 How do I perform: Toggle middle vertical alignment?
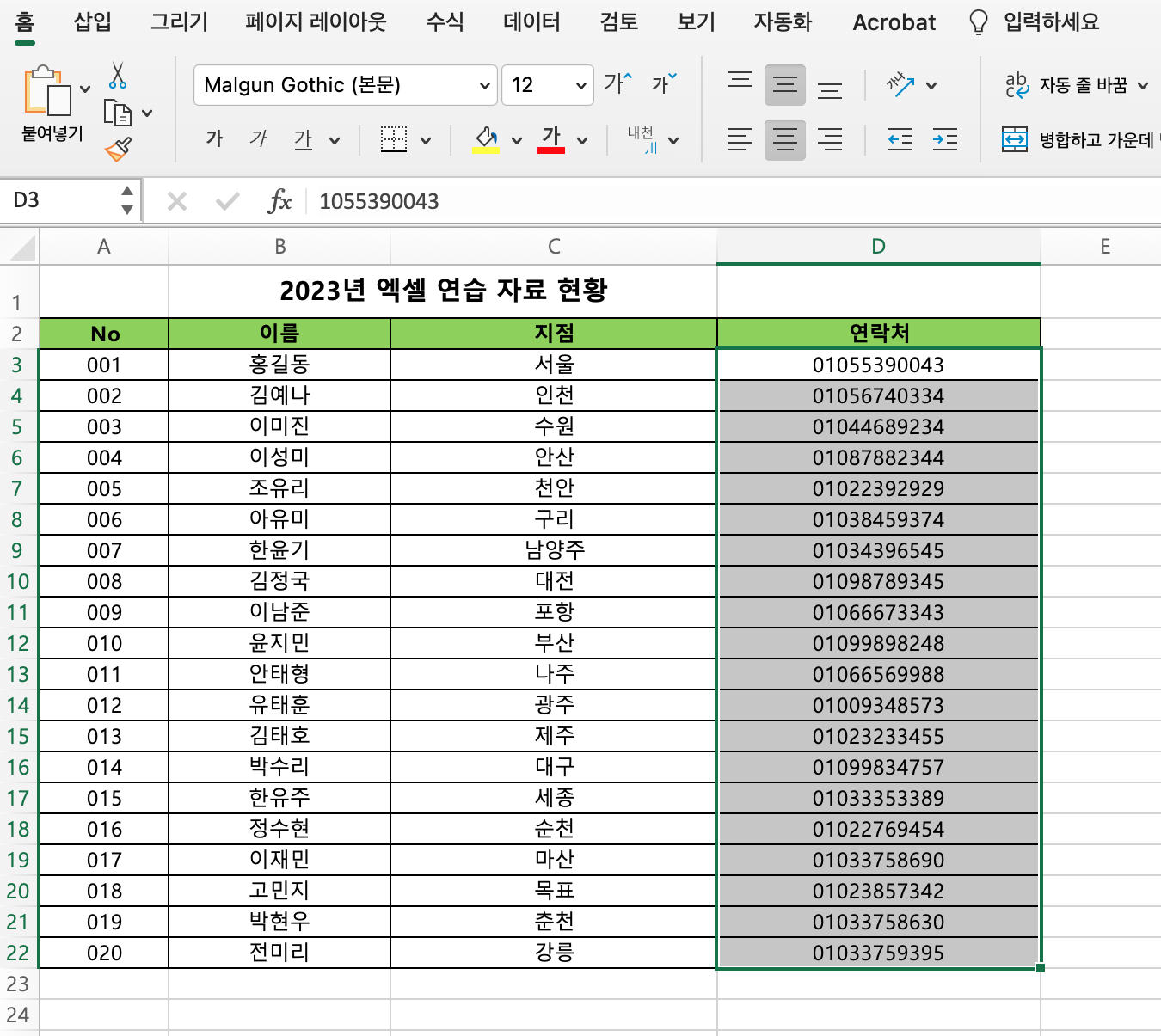click(x=785, y=84)
